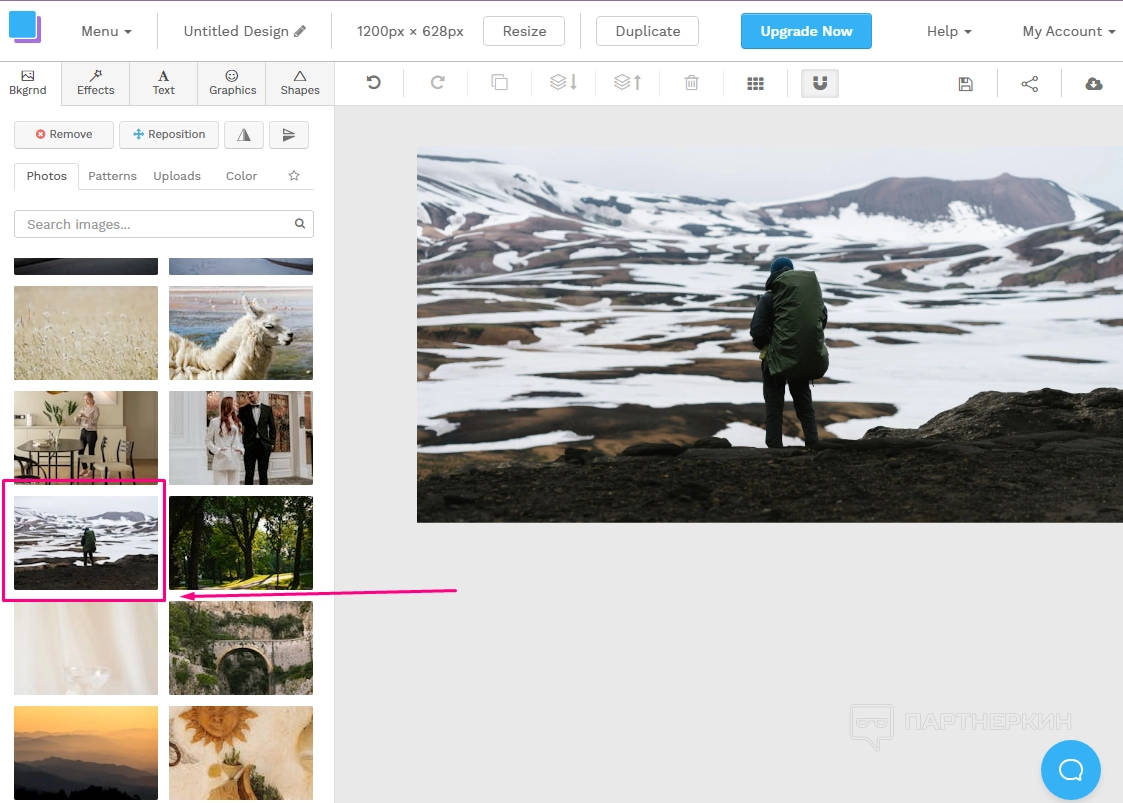
Task: Expand the My Account dropdown
Action: coord(1068,31)
